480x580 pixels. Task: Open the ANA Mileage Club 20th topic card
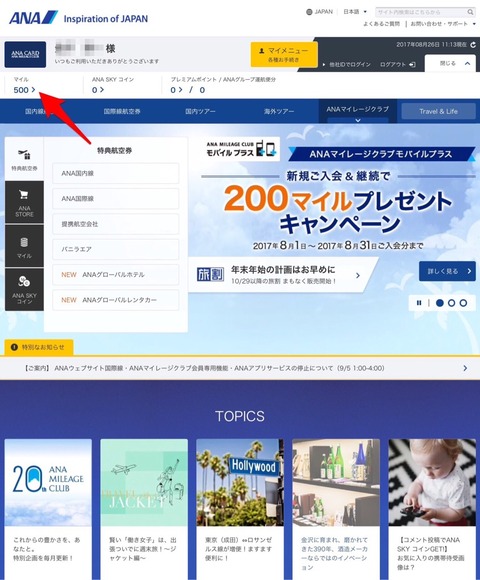(x=48, y=509)
